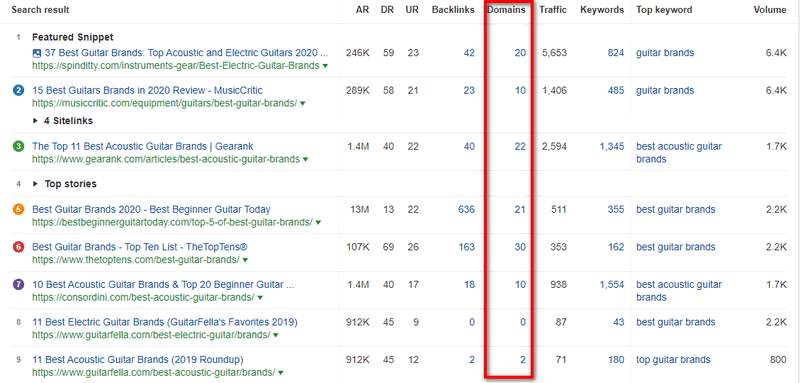Click the purple position 7 badge

pos(18,285)
